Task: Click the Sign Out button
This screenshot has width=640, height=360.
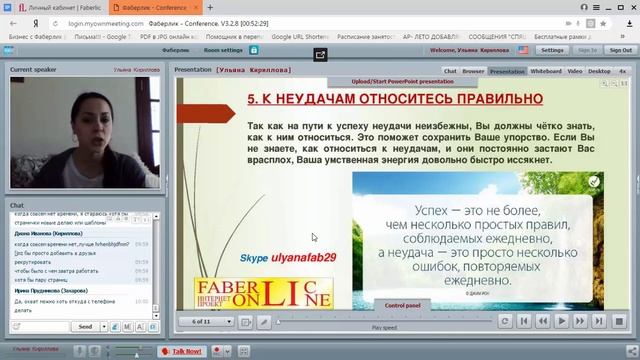Action: tap(620, 50)
